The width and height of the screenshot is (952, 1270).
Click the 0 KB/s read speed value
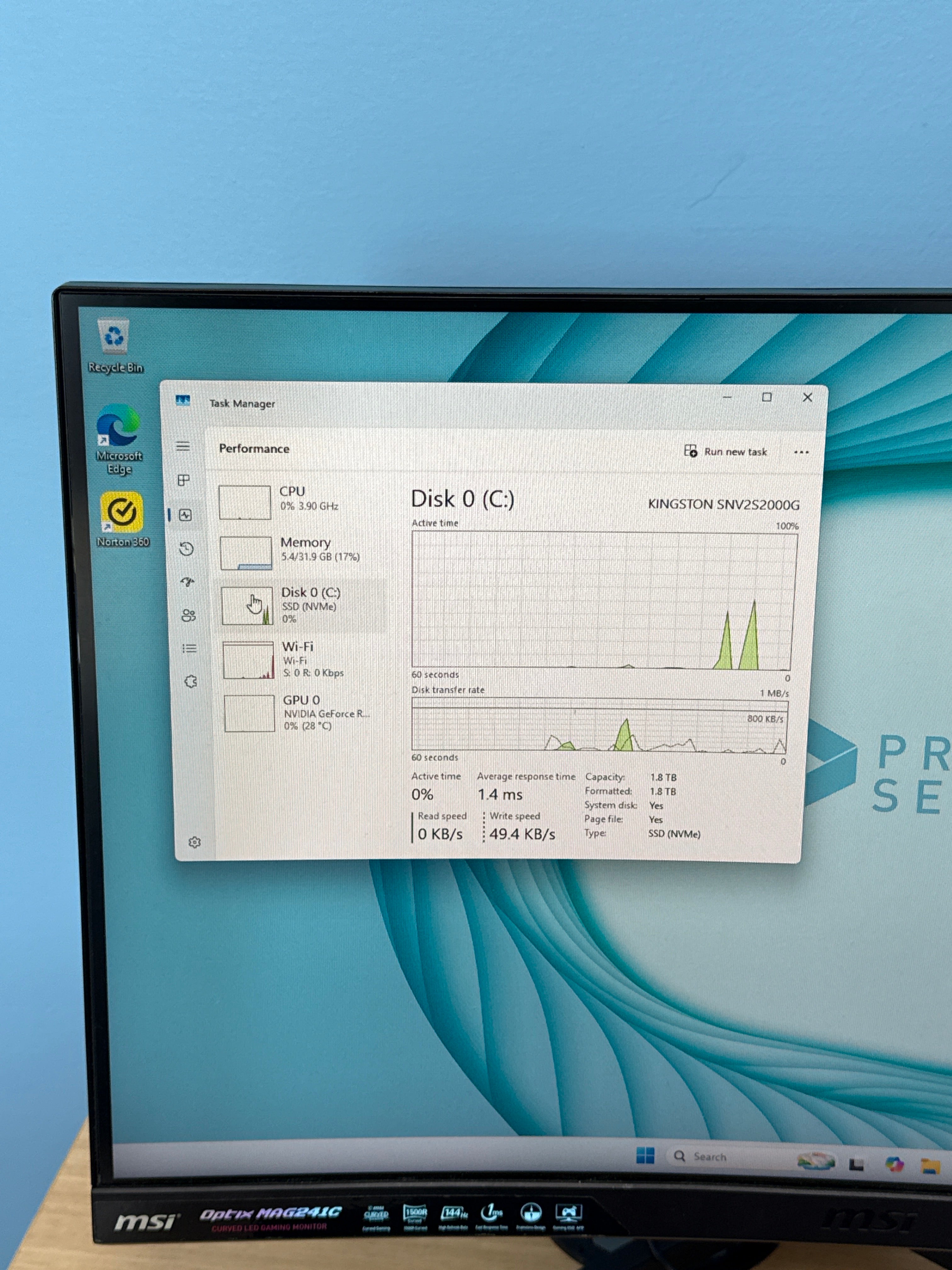coord(440,834)
